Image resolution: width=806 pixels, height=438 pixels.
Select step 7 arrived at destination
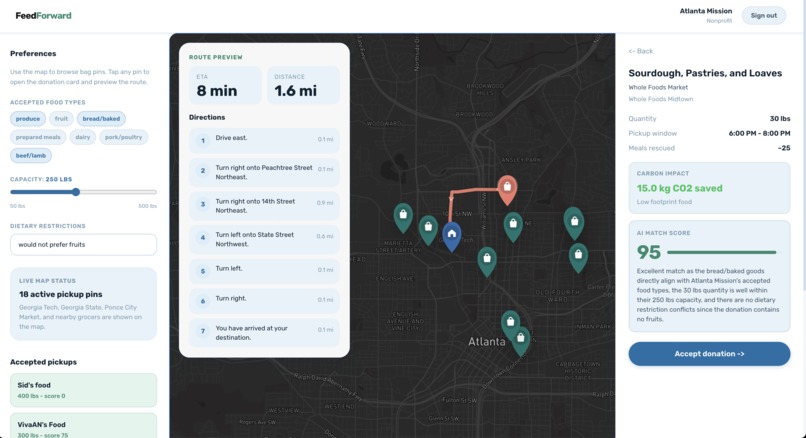click(264, 333)
